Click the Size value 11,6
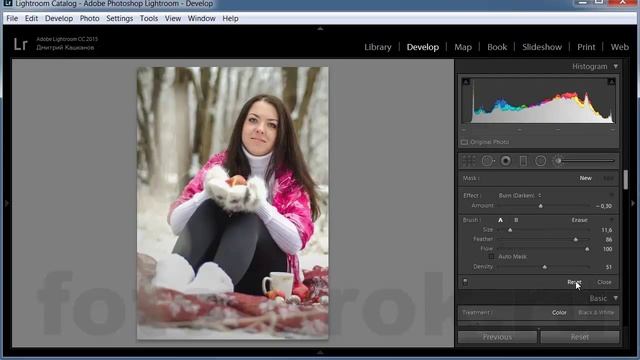This screenshot has height=360, width=640. [x=607, y=230]
